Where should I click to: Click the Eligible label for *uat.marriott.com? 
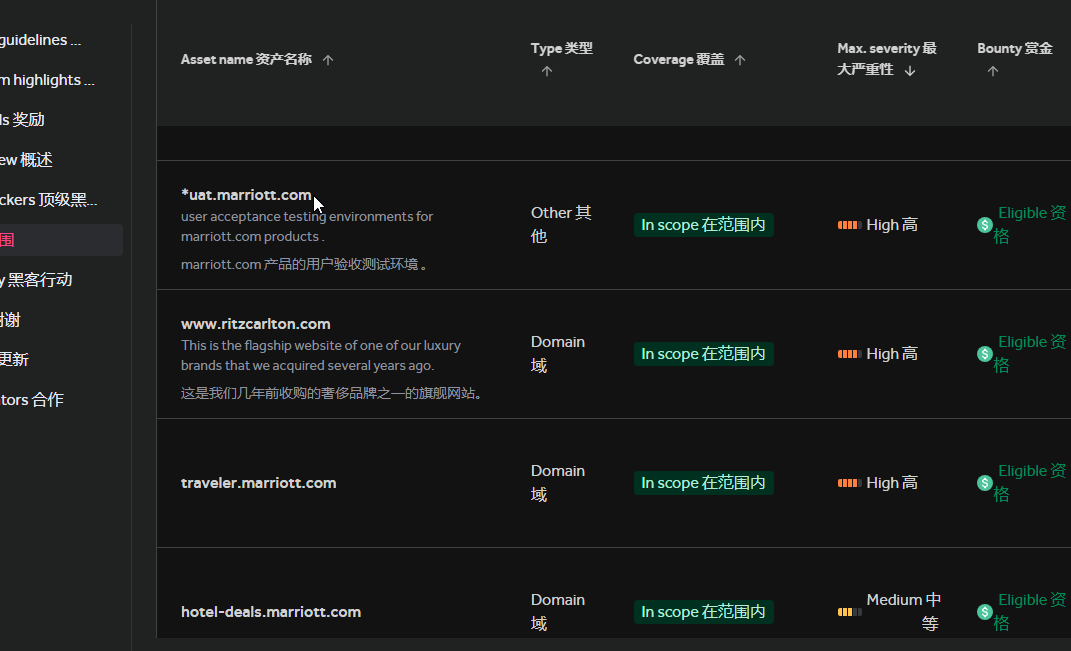(1030, 225)
